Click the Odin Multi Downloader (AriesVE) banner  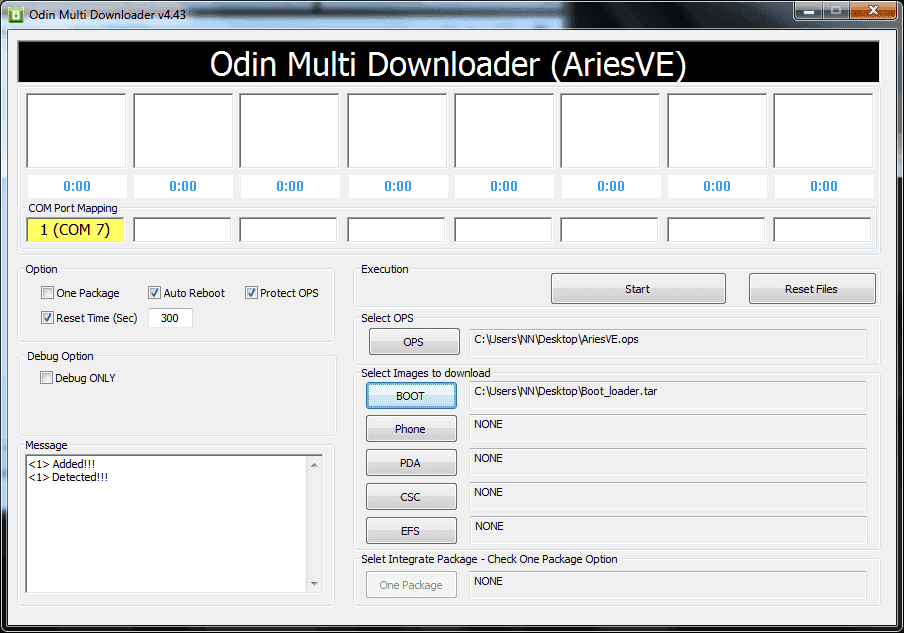[449, 62]
